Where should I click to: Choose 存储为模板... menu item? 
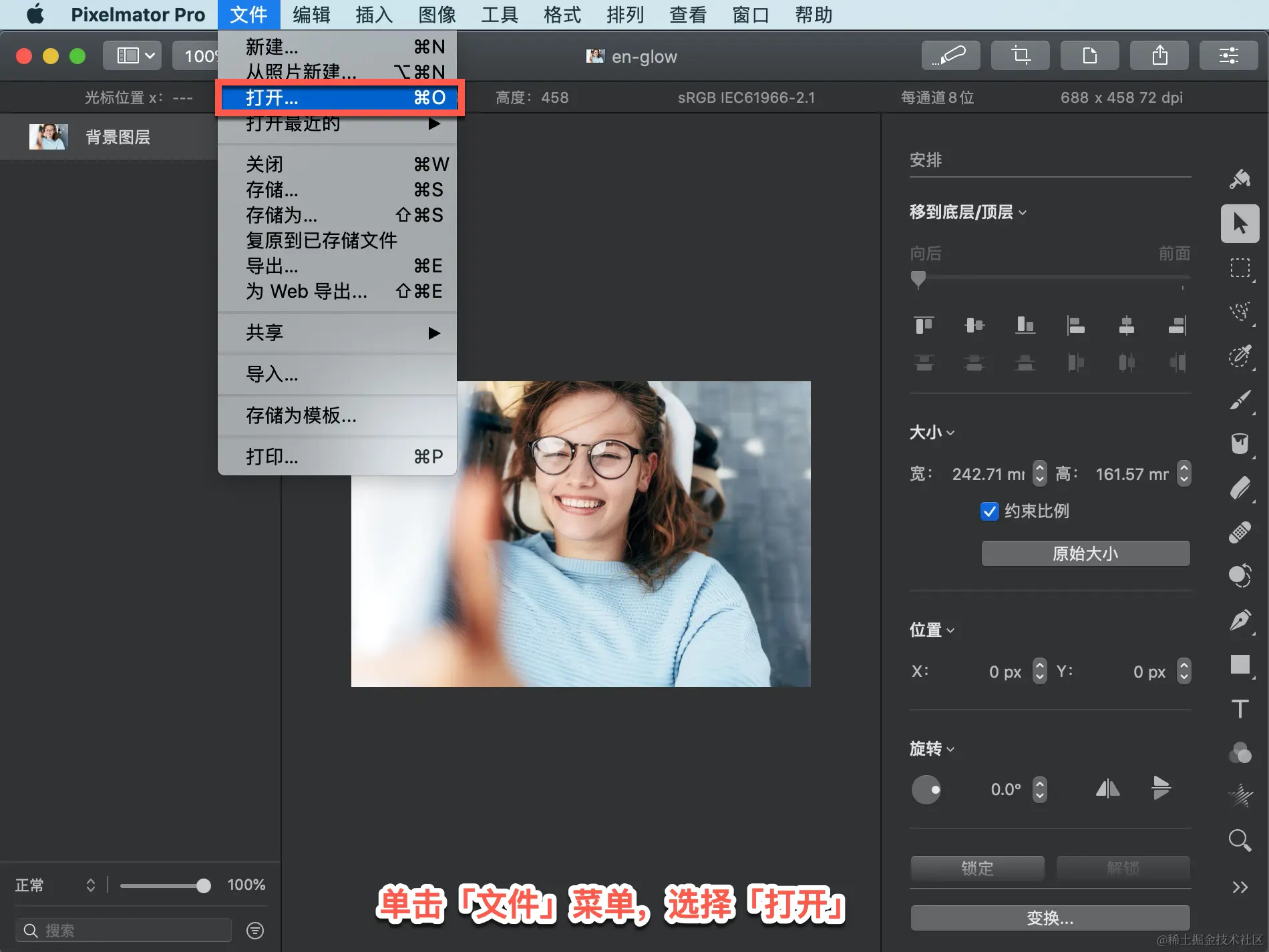pyautogui.click(x=337, y=415)
